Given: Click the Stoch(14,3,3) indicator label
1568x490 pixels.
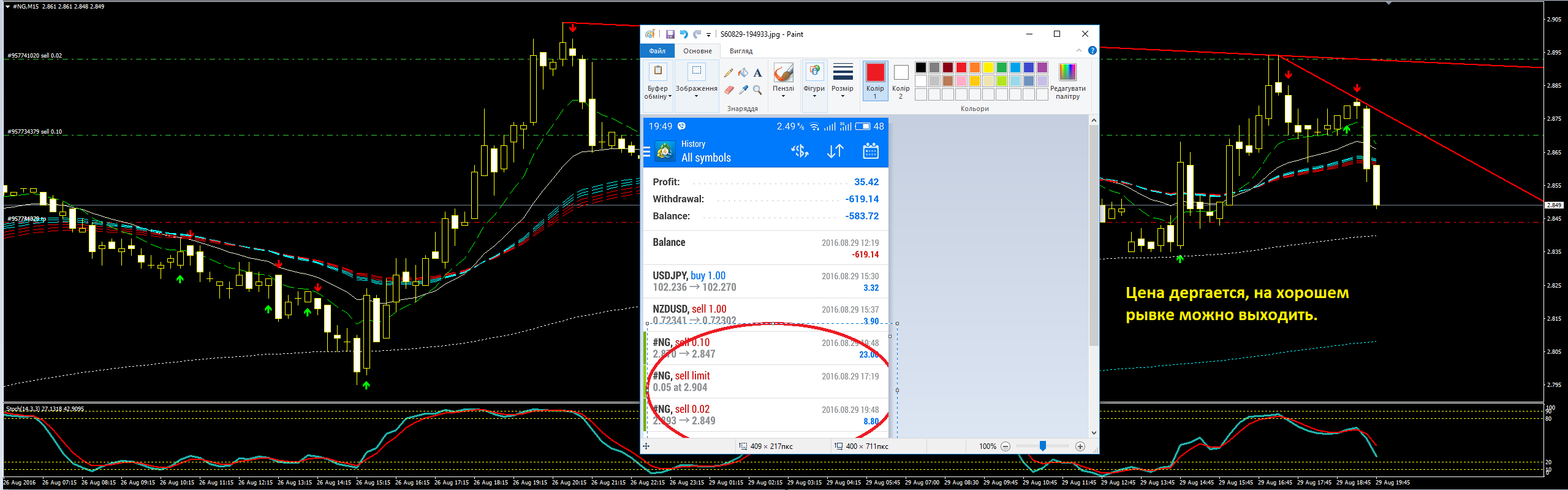Looking at the screenshot, I should pos(45,408).
